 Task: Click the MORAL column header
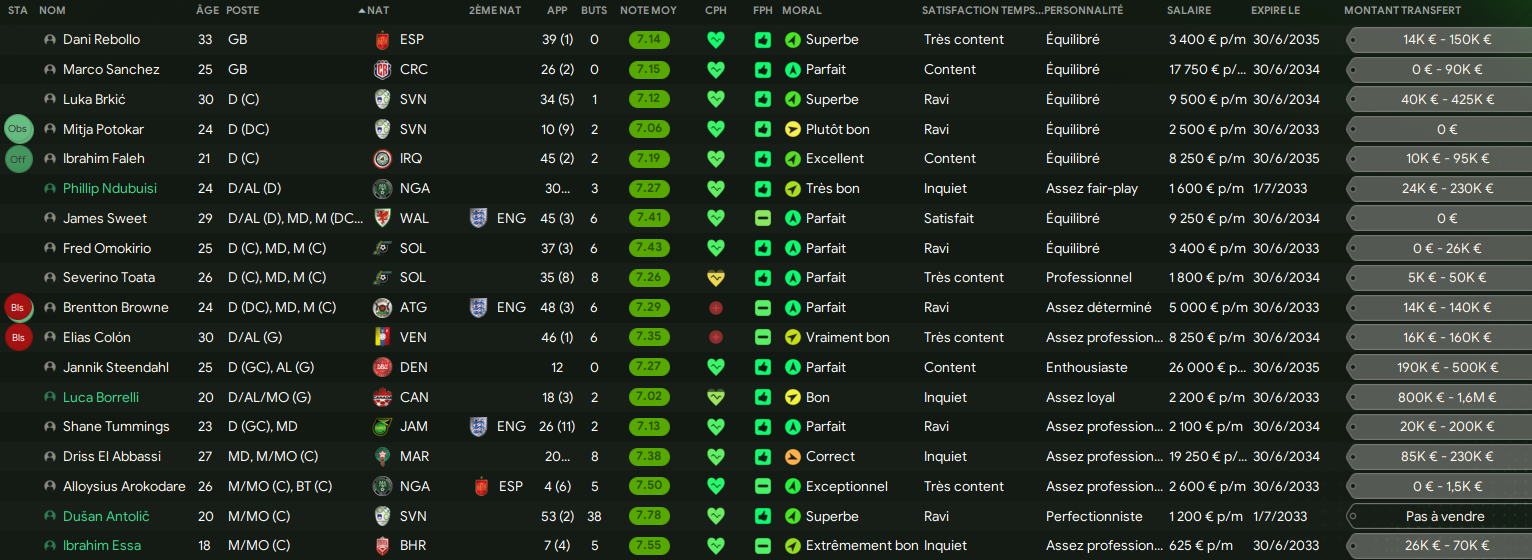click(x=801, y=10)
